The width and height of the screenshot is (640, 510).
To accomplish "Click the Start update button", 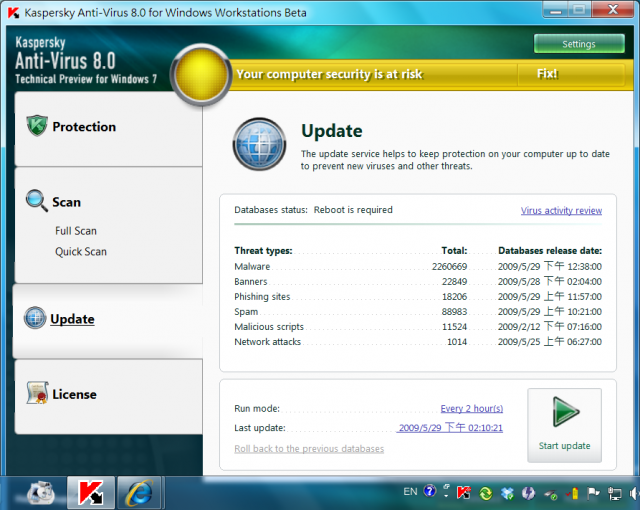I will click(x=564, y=425).
